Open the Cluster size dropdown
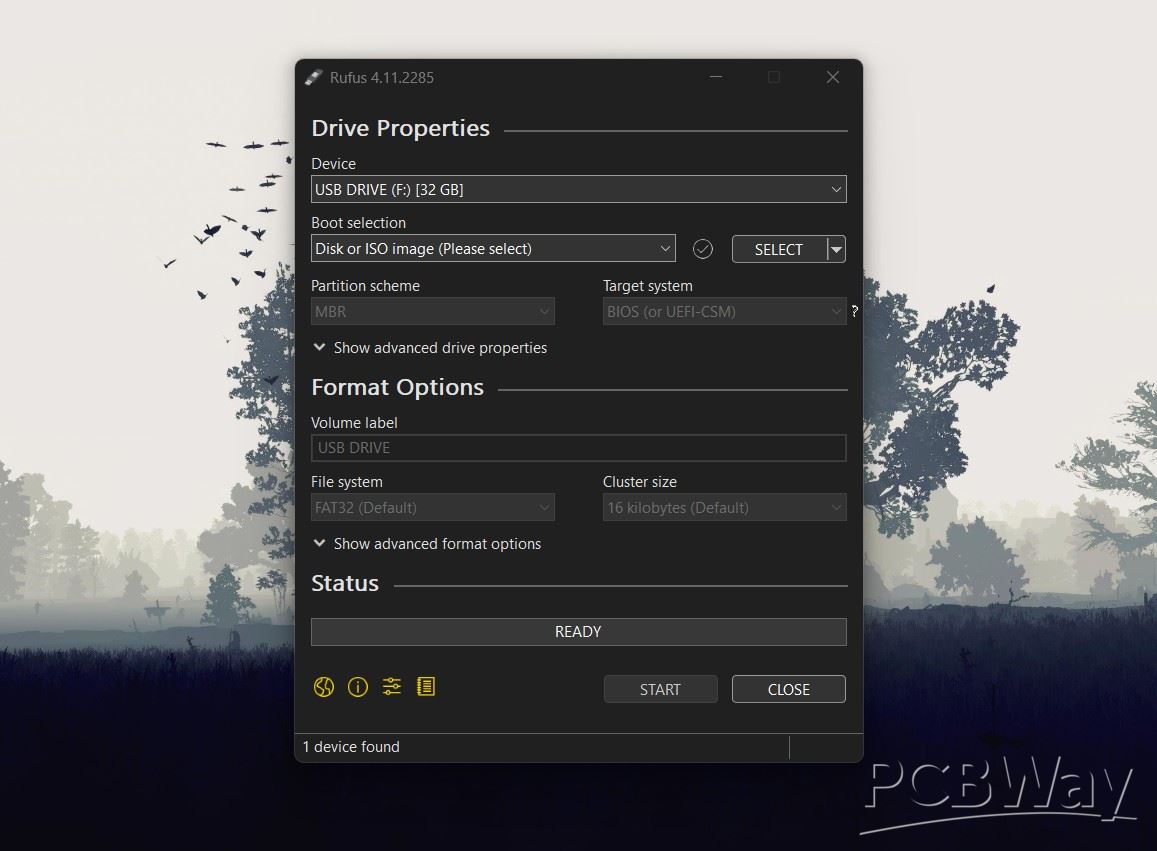 click(724, 508)
